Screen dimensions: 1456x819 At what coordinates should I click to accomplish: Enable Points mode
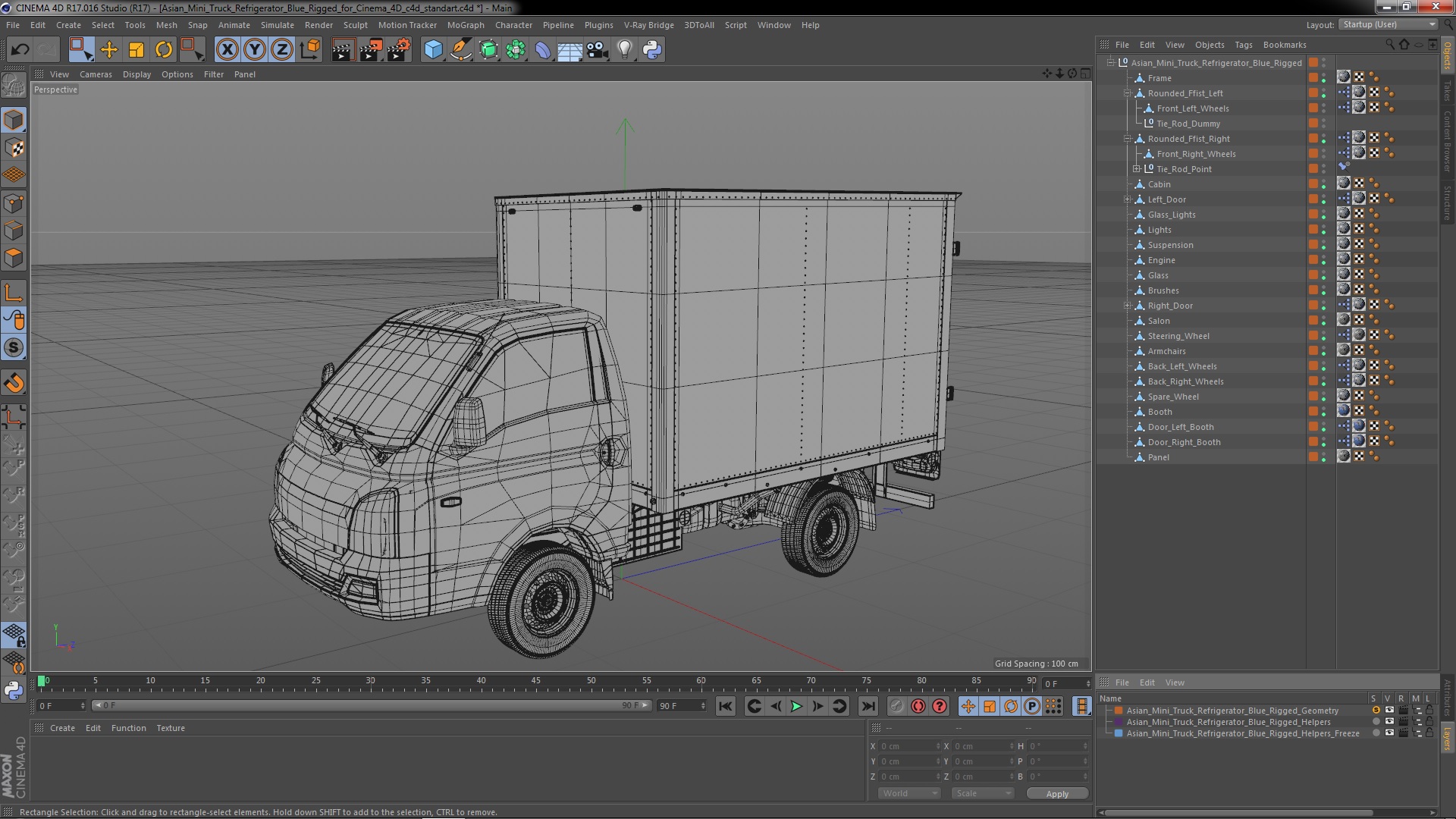pos(14,203)
